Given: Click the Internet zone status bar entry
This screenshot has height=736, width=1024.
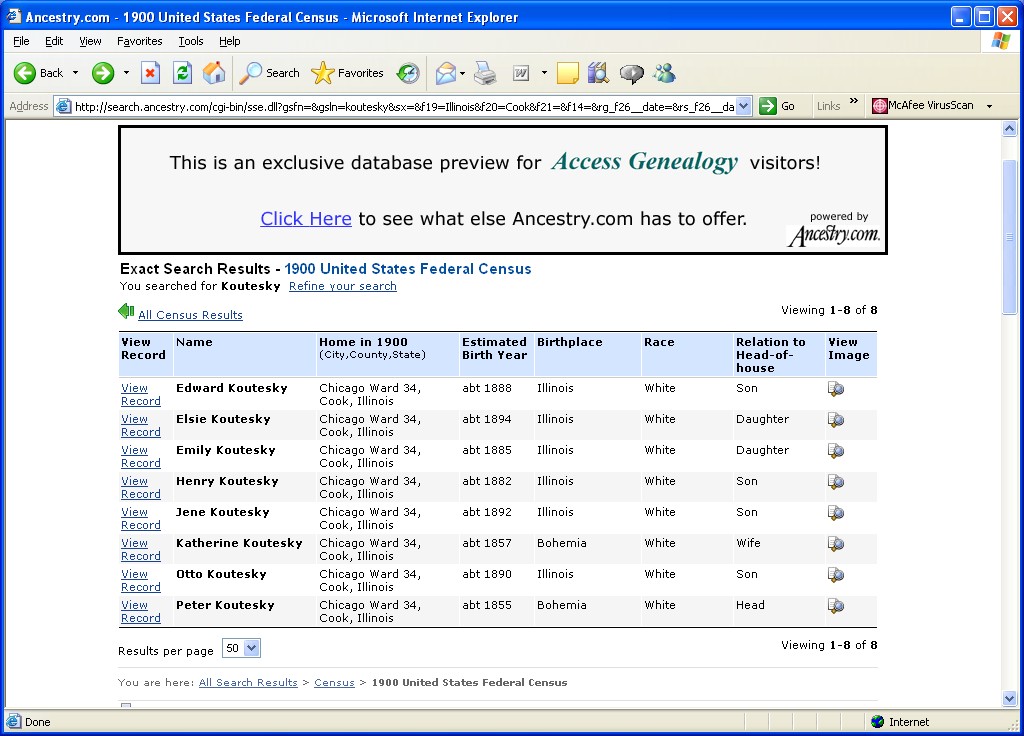Looking at the screenshot, I should coord(899,722).
